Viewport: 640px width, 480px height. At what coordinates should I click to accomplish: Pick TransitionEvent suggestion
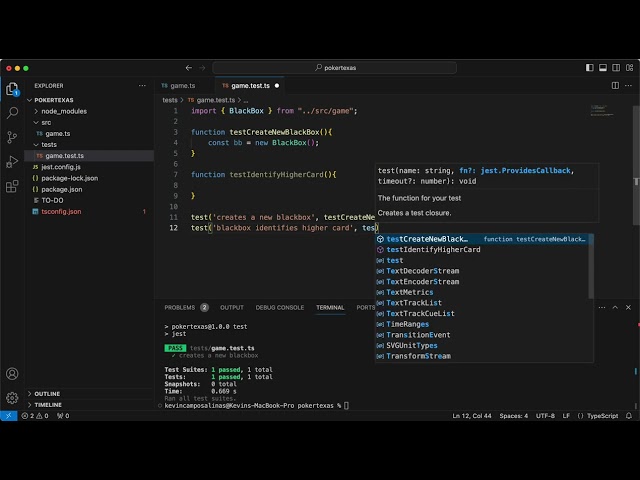tap(482, 335)
